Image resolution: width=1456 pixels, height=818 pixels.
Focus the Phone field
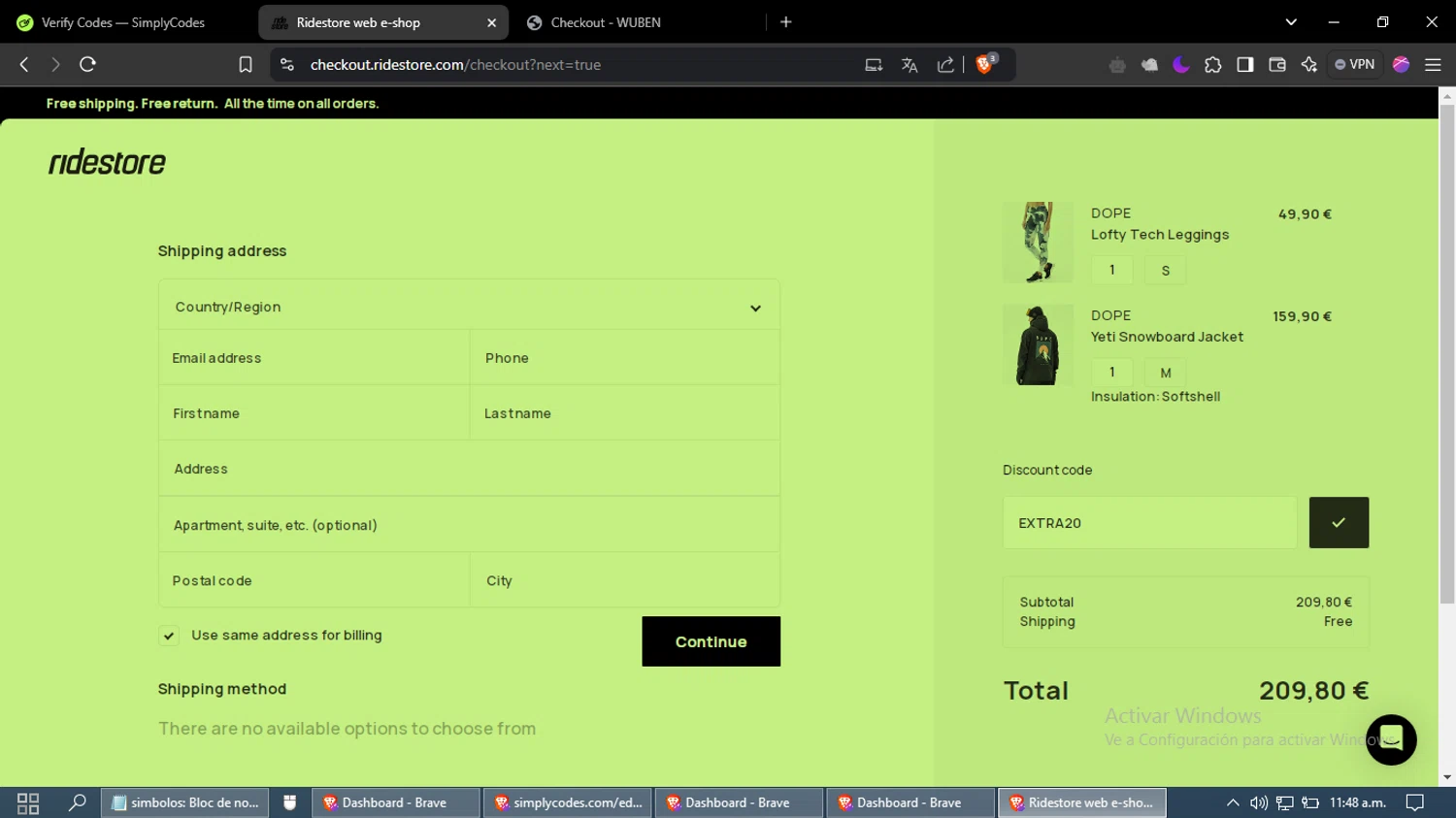[x=624, y=358]
